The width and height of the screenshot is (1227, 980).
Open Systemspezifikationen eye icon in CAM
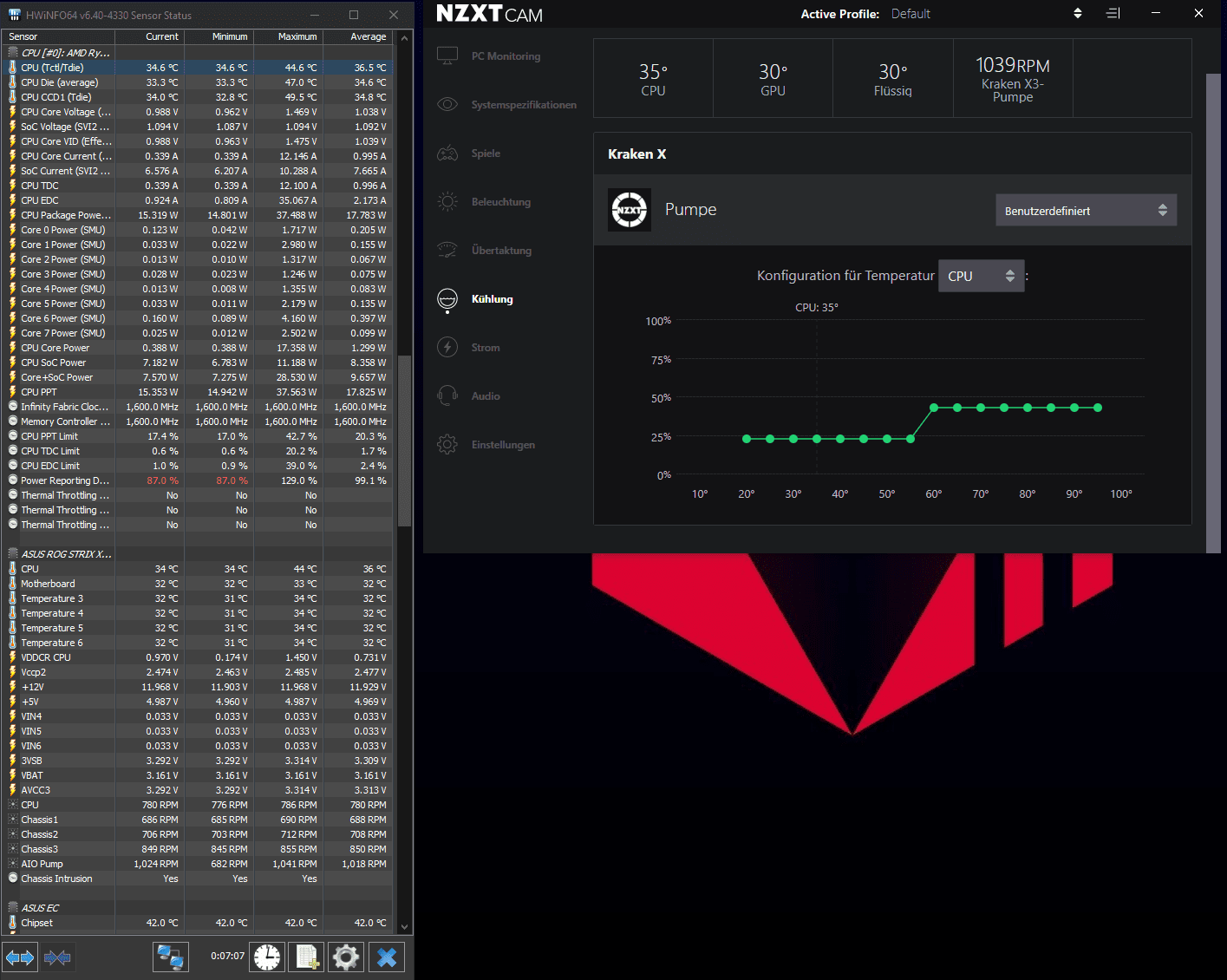pyautogui.click(x=447, y=105)
